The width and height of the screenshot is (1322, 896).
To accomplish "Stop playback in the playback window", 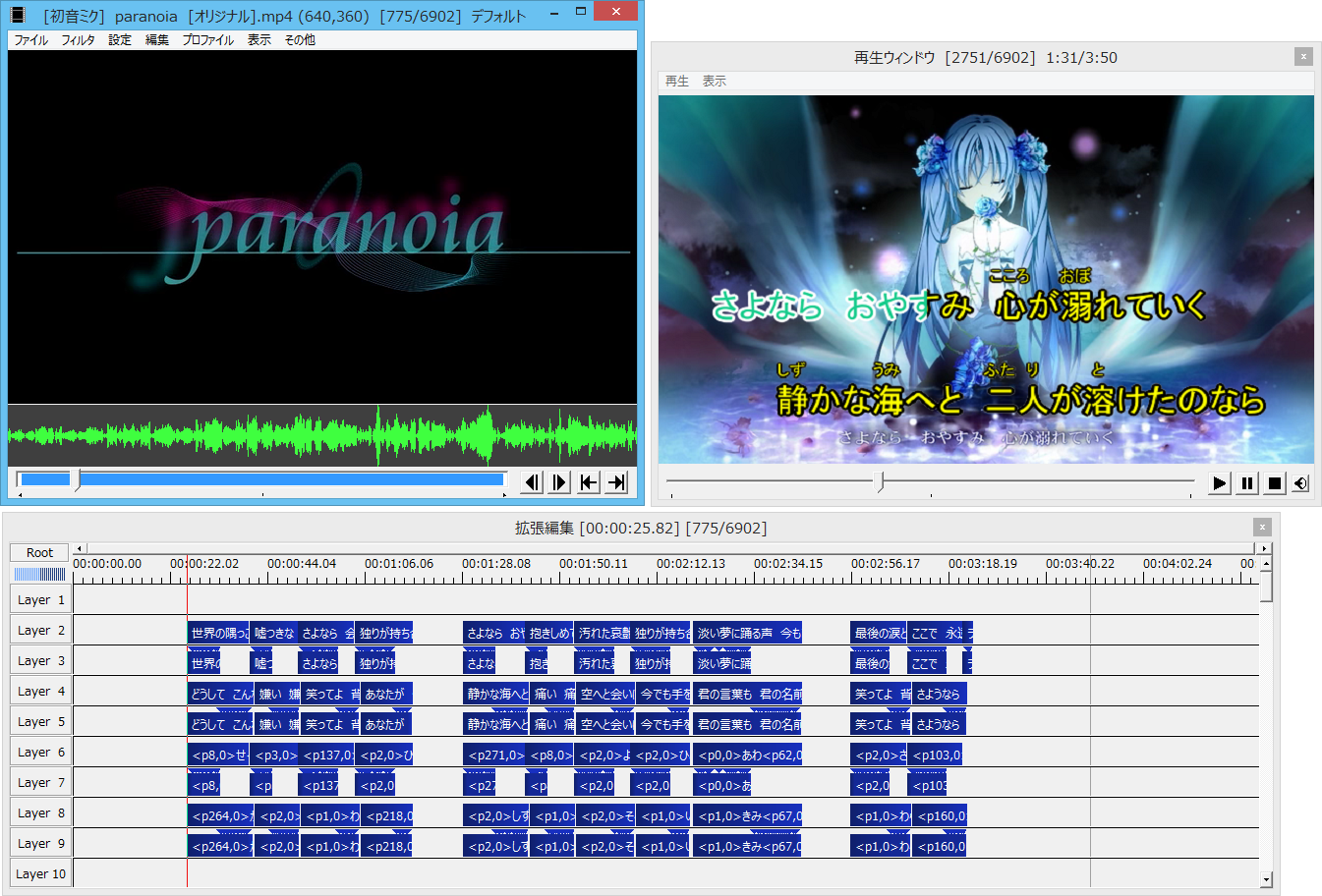I will click(x=1275, y=482).
